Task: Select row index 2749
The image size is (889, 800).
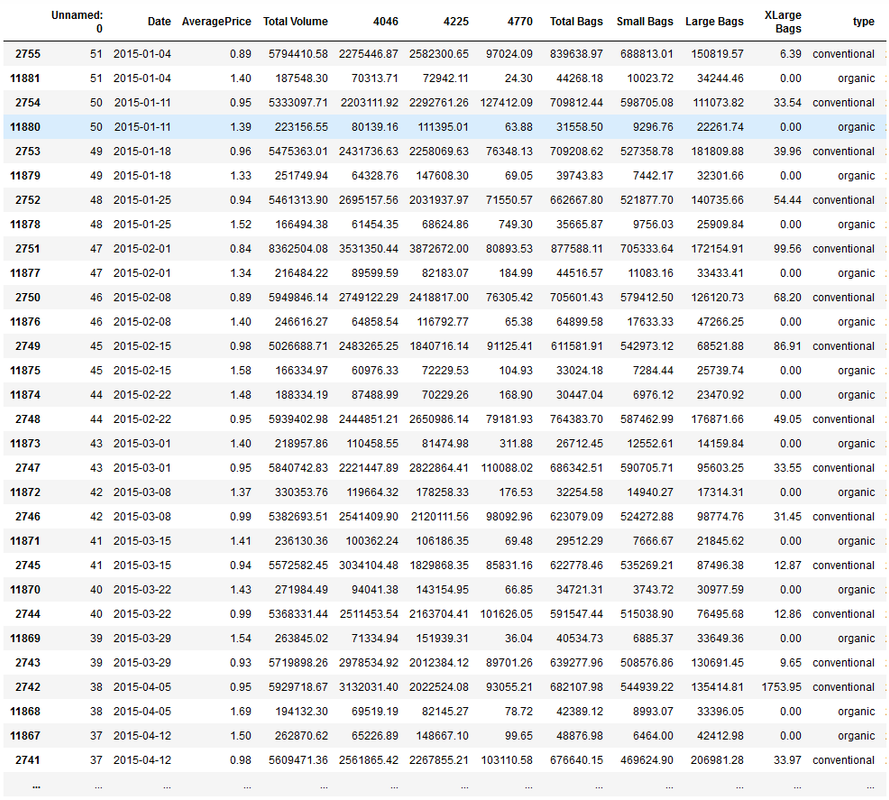Action: [28, 346]
